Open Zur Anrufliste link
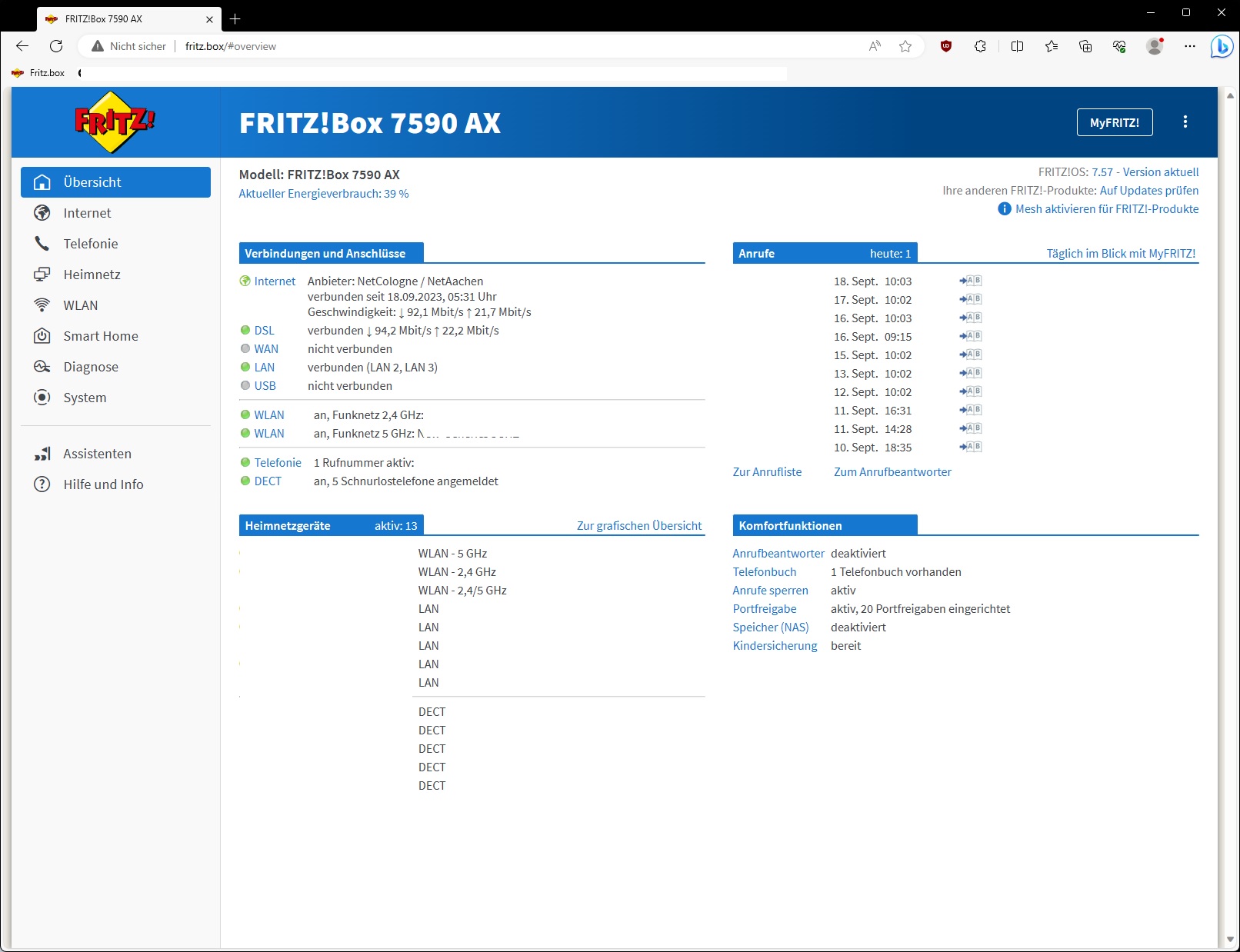Viewport: 1240px width, 952px height. 767,472
